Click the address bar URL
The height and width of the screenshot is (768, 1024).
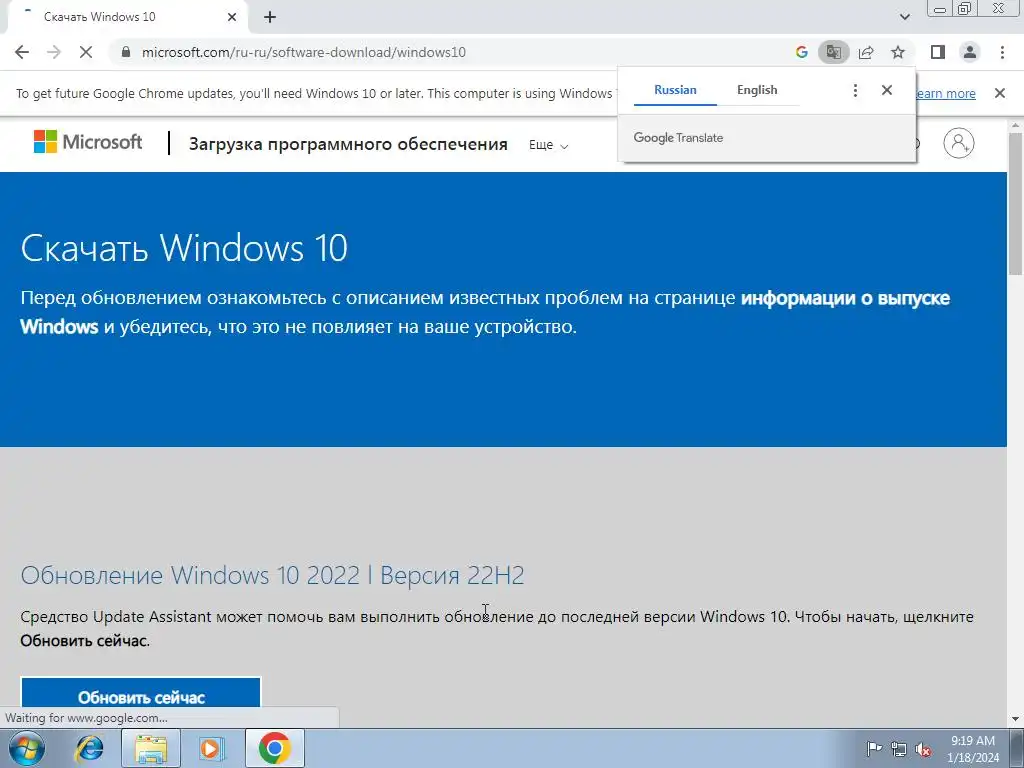coord(304,52)
